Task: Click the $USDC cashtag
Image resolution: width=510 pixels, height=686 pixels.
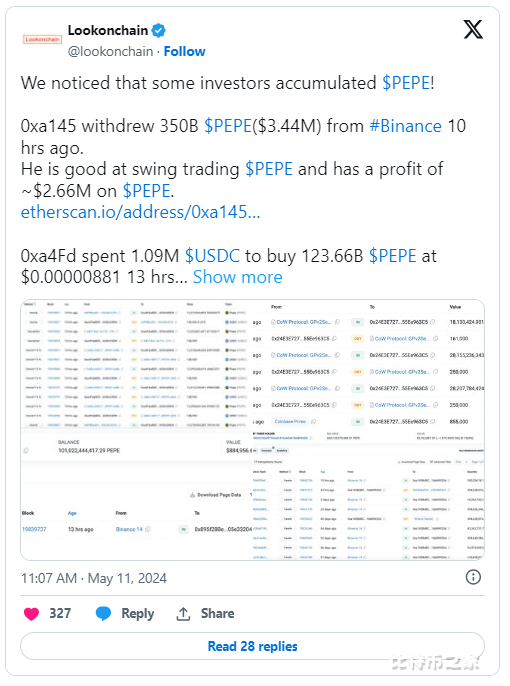Action: coord(212,256)
